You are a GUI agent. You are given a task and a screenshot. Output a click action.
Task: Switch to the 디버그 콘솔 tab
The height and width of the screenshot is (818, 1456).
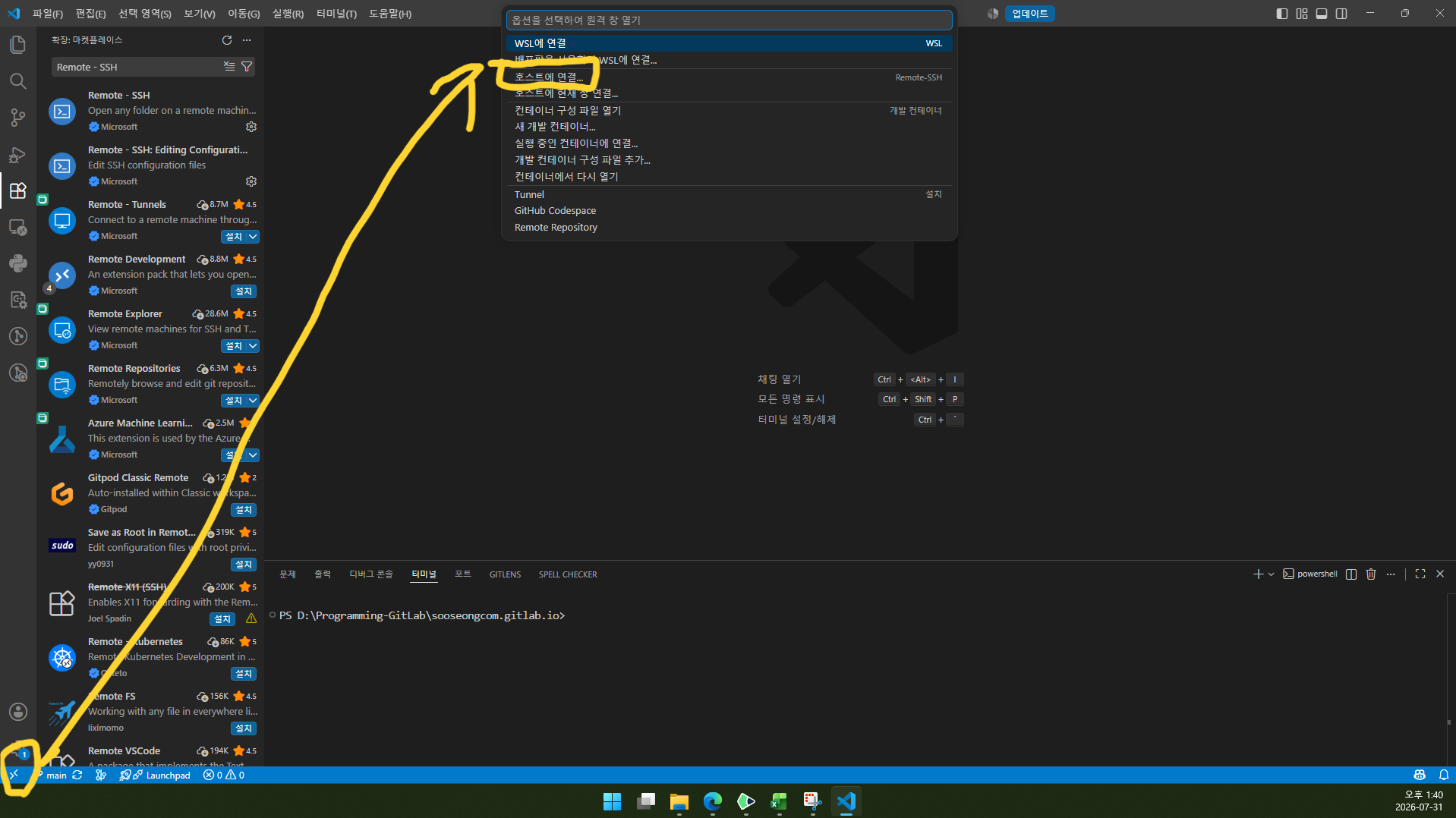point(371,574)
